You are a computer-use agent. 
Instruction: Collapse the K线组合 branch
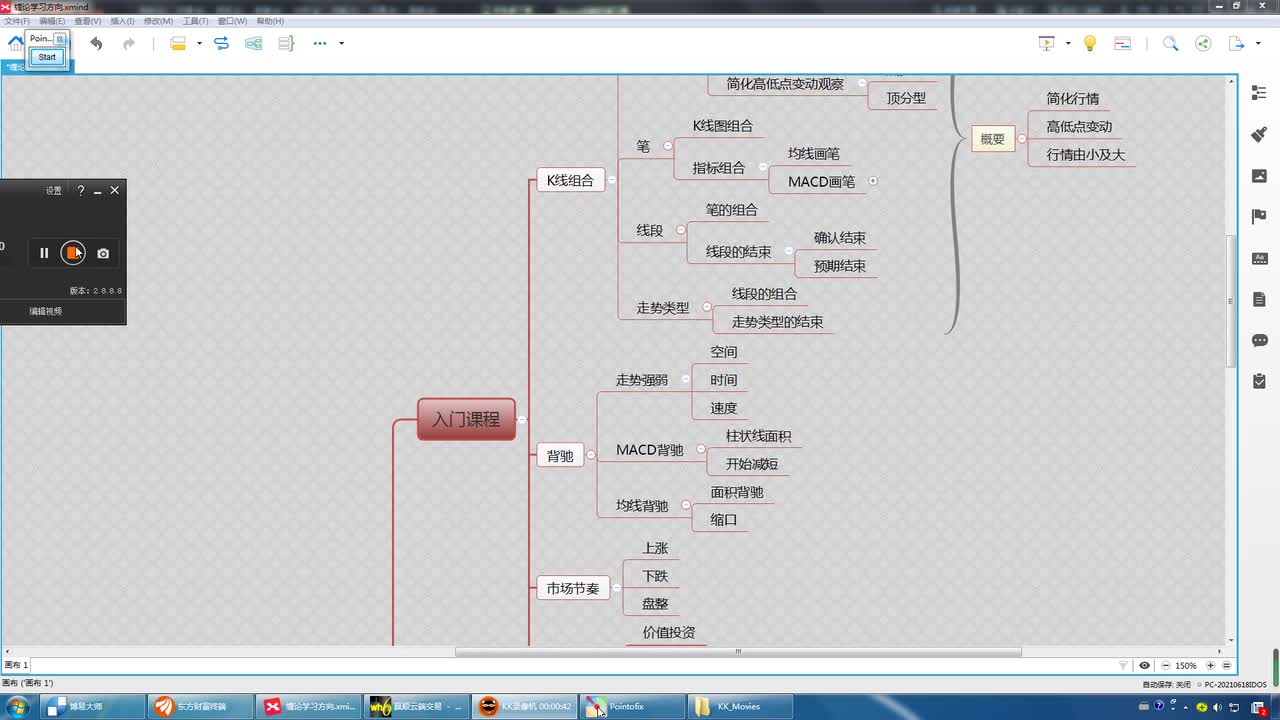612,181
